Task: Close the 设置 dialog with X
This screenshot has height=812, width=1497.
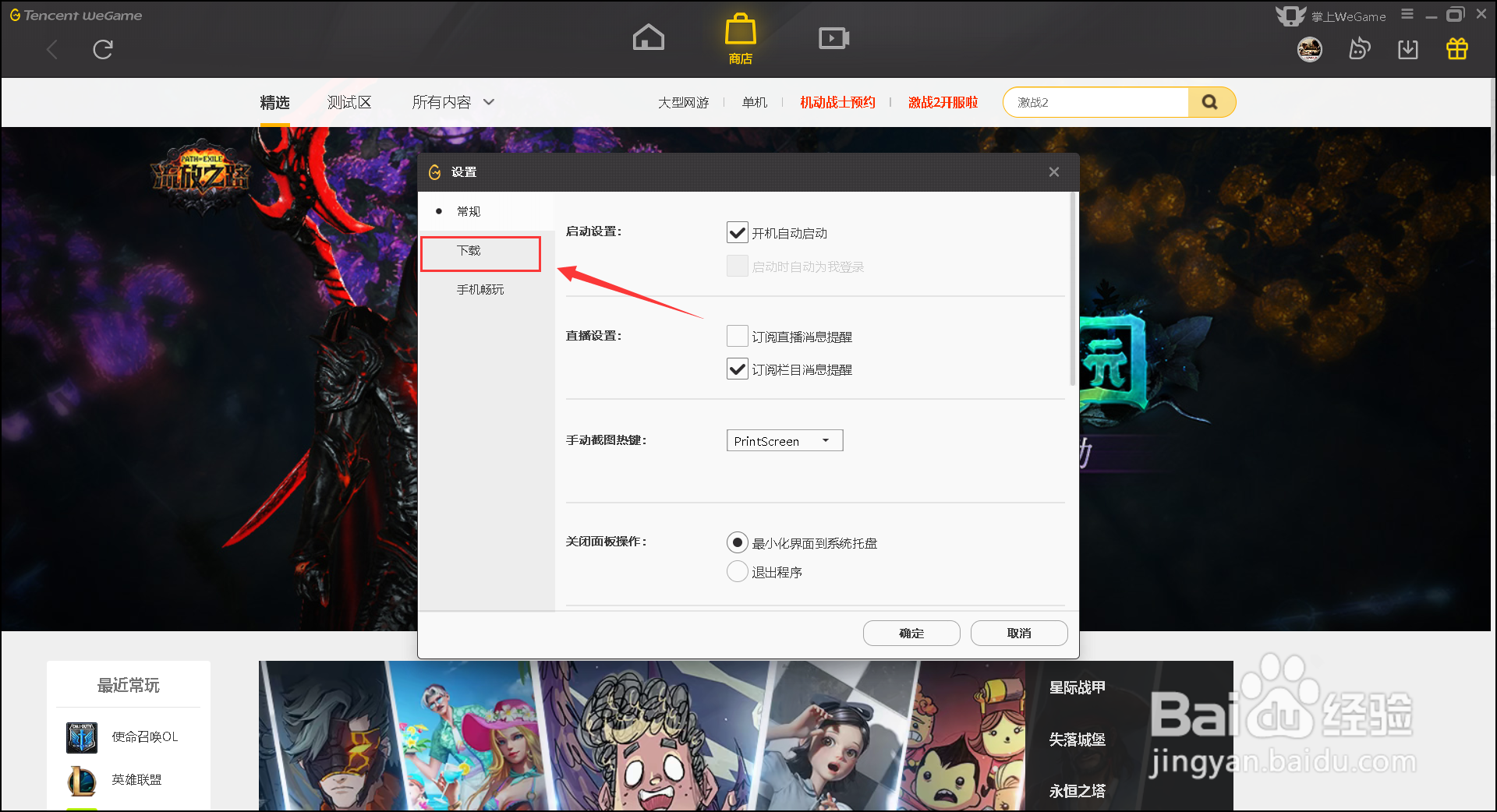Action: 1054,172
